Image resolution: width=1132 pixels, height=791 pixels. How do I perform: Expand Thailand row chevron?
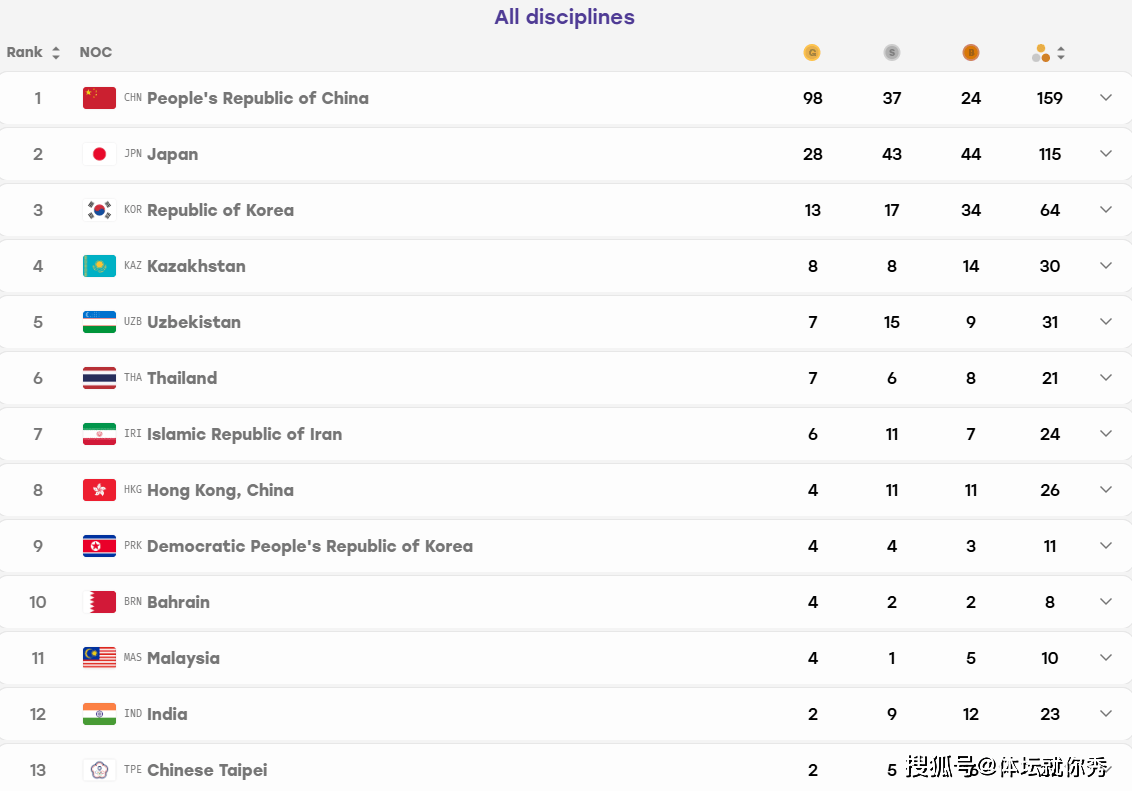coord(1105,377)
